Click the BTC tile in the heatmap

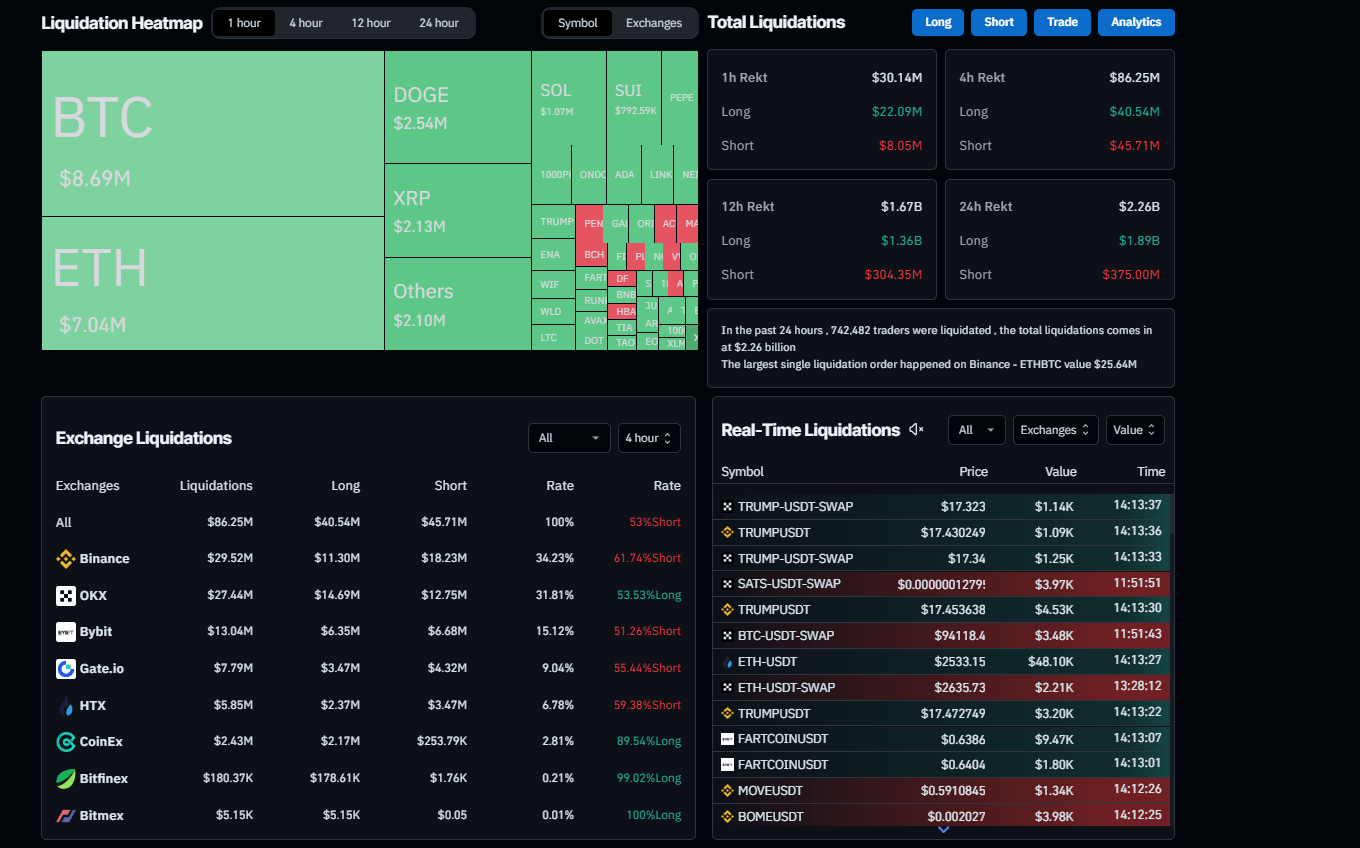point(212,134)
